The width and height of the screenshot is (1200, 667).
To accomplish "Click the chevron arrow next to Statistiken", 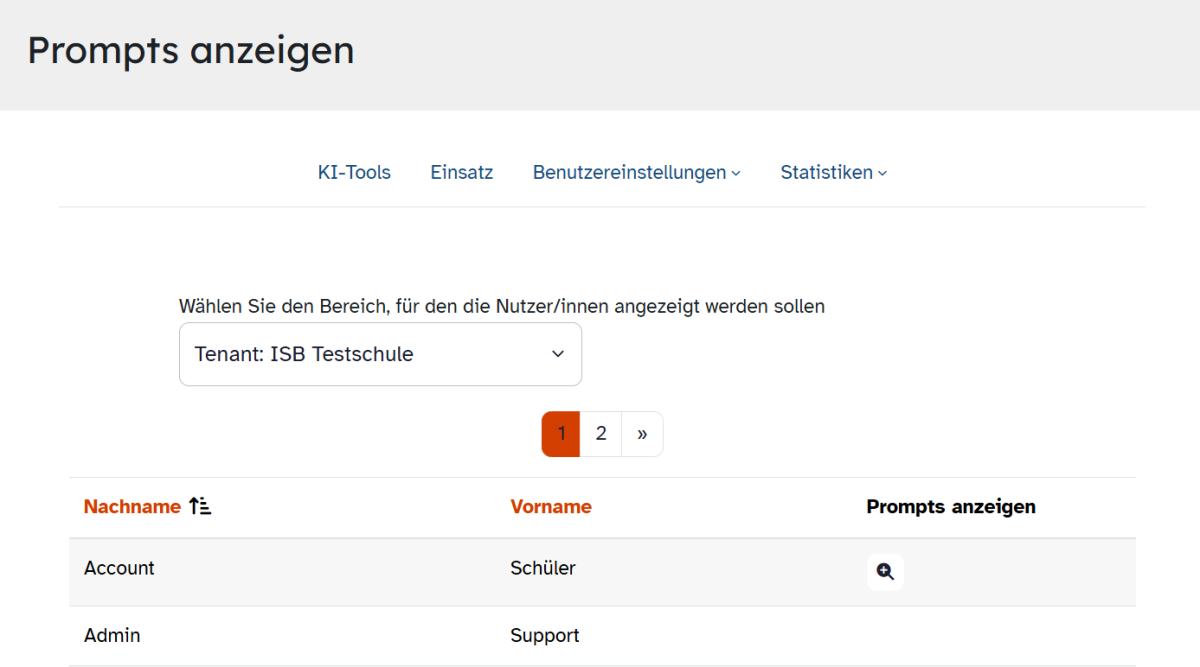I will point(882,174).
